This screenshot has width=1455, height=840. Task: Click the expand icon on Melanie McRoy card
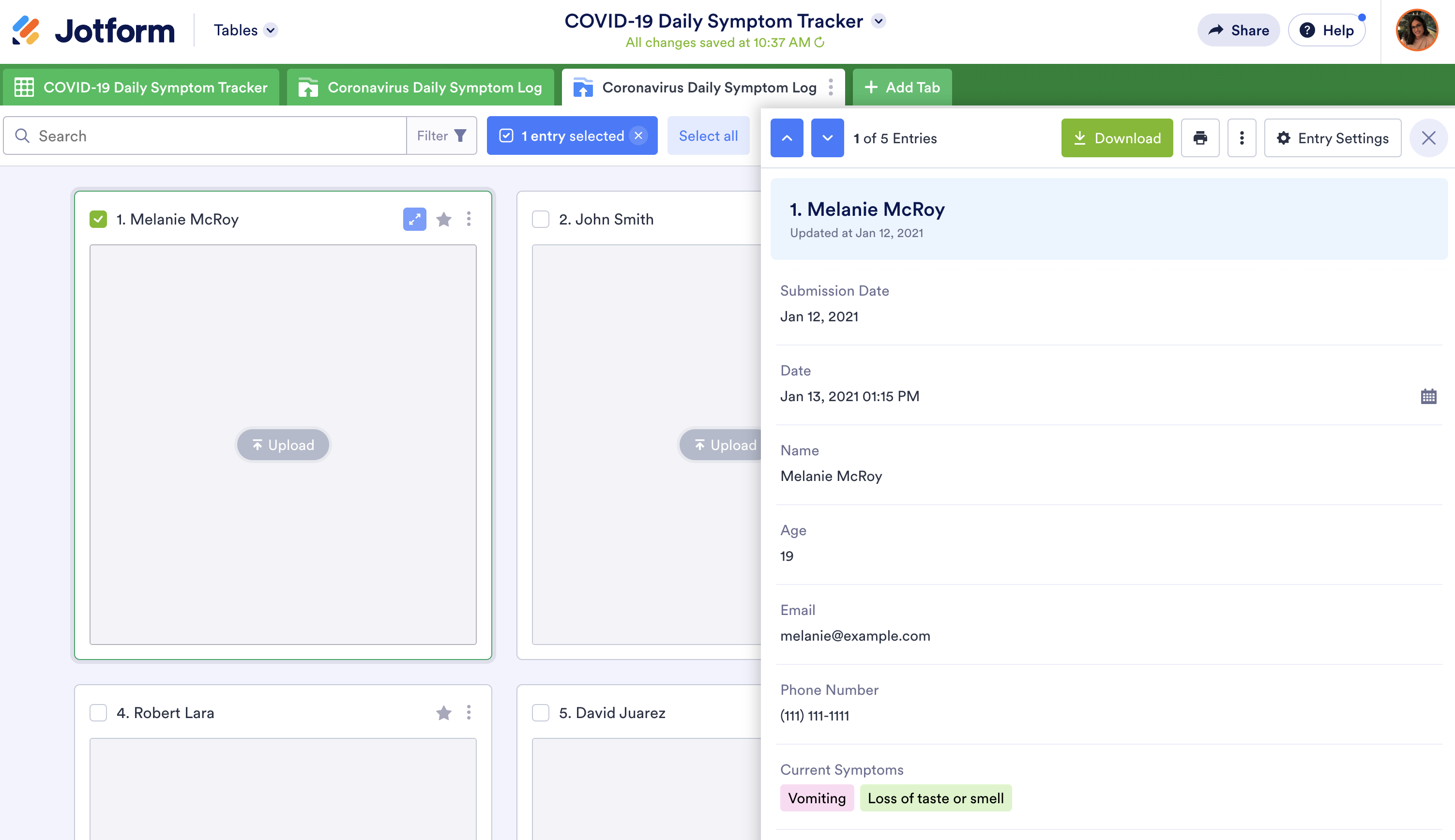point(414,219)
